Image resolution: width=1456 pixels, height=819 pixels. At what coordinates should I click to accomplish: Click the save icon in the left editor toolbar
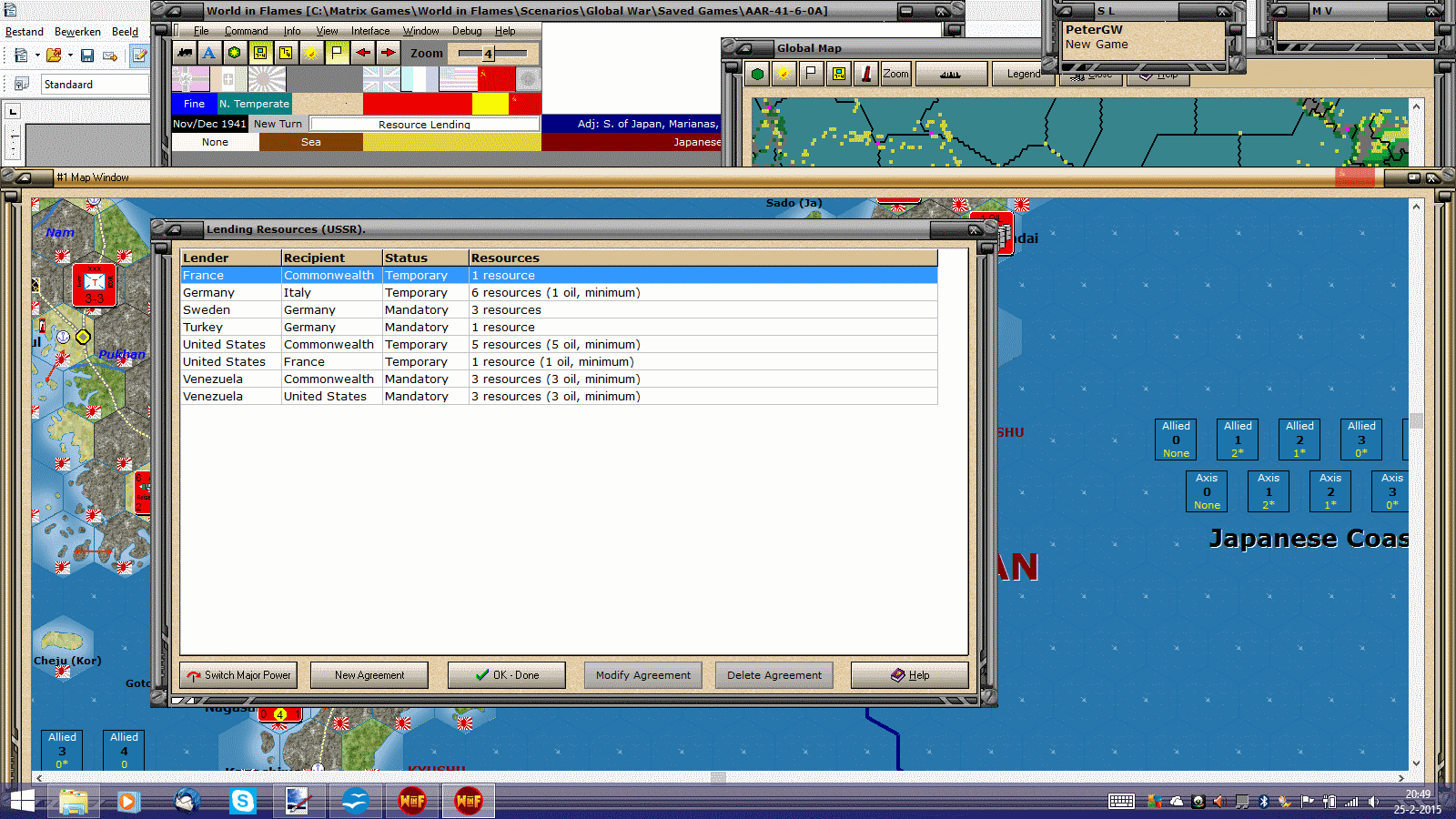click(87, 56)
